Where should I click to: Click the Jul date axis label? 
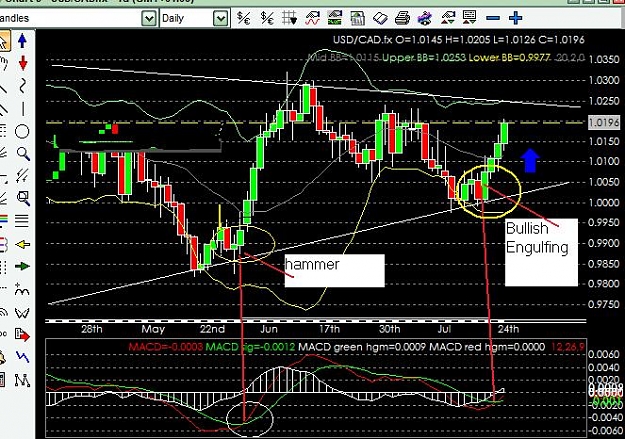[x=444, y=329]
